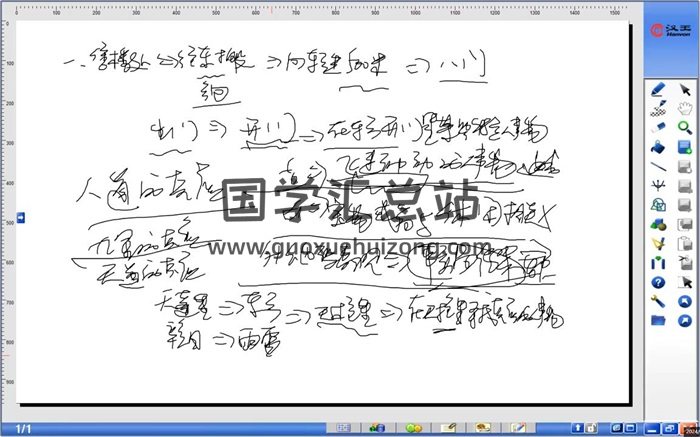Click the page with pencil icon
The height and width of the screenshot is (437, 700).
(518, 428)
